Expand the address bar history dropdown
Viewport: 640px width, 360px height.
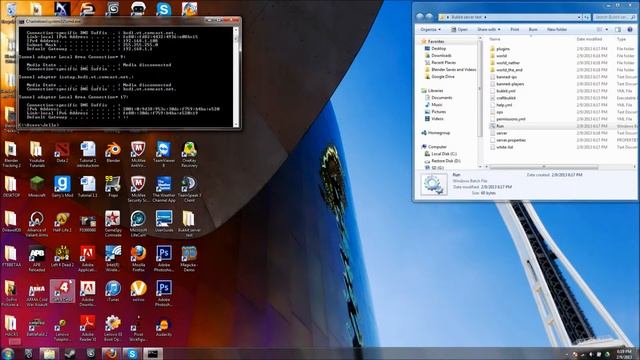tap(579, 17)
